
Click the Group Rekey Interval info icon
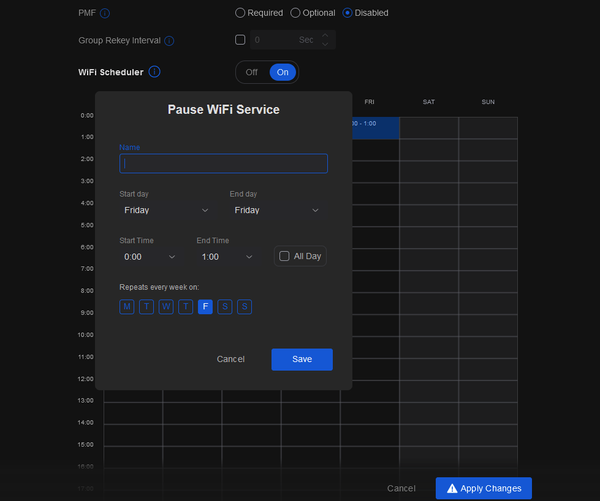coord(169,41)
